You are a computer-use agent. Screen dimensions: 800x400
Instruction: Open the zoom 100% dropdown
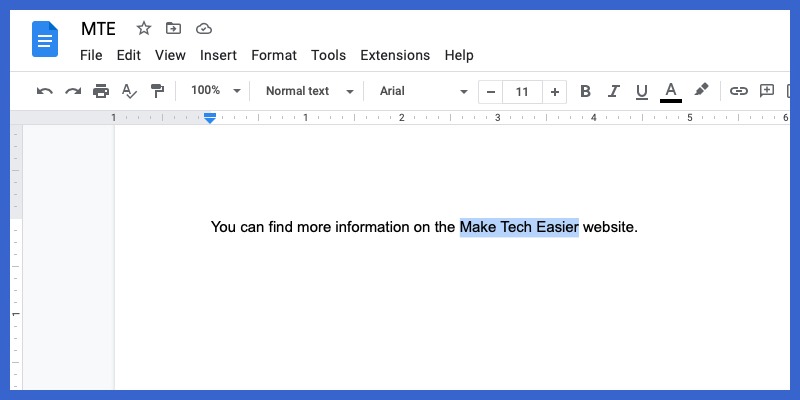216,91
